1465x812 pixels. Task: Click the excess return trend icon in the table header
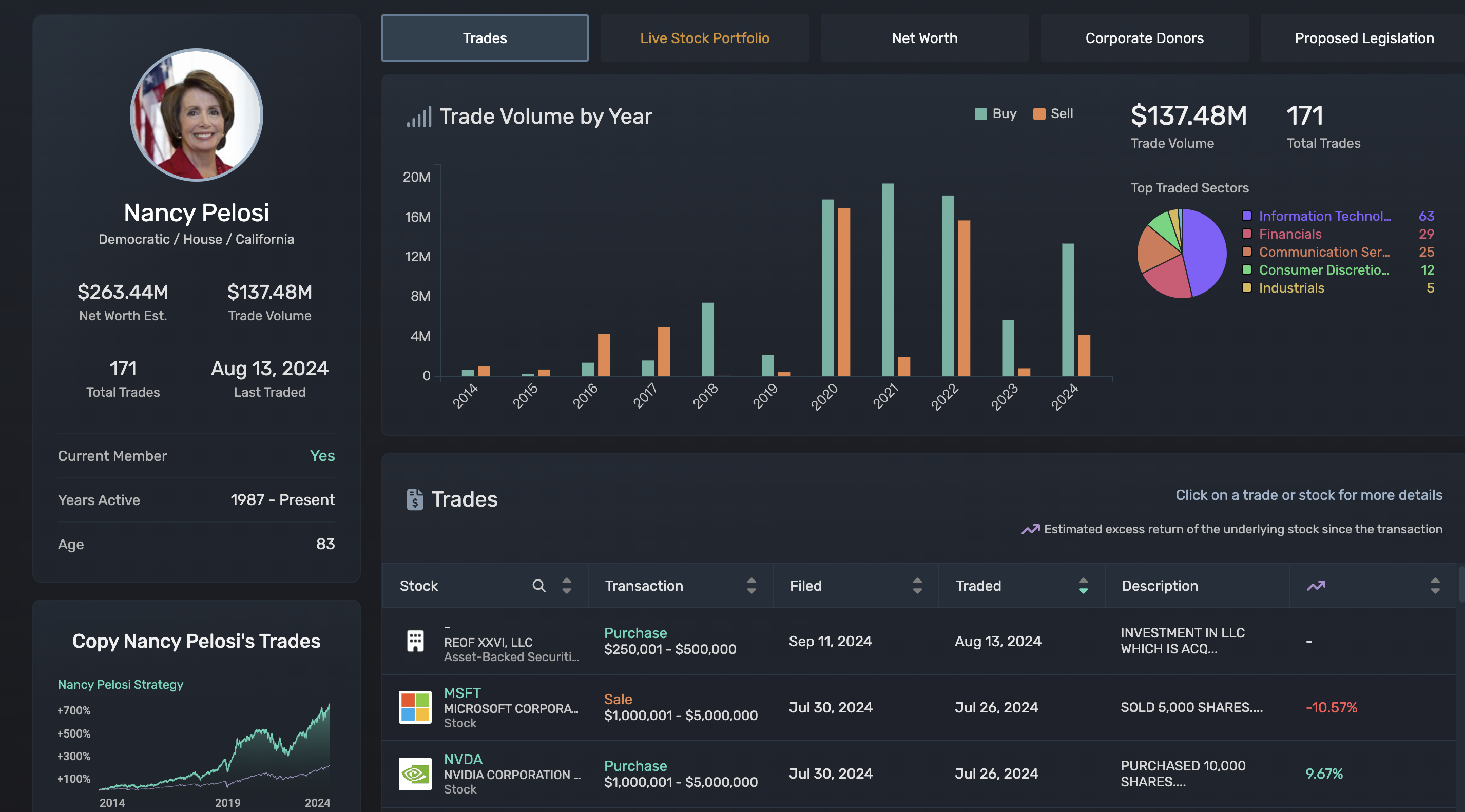click(x=1316, y=586)
